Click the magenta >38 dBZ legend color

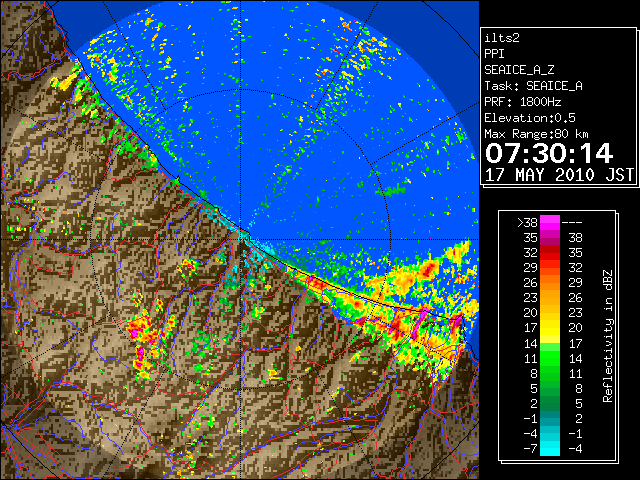(550, 223)
